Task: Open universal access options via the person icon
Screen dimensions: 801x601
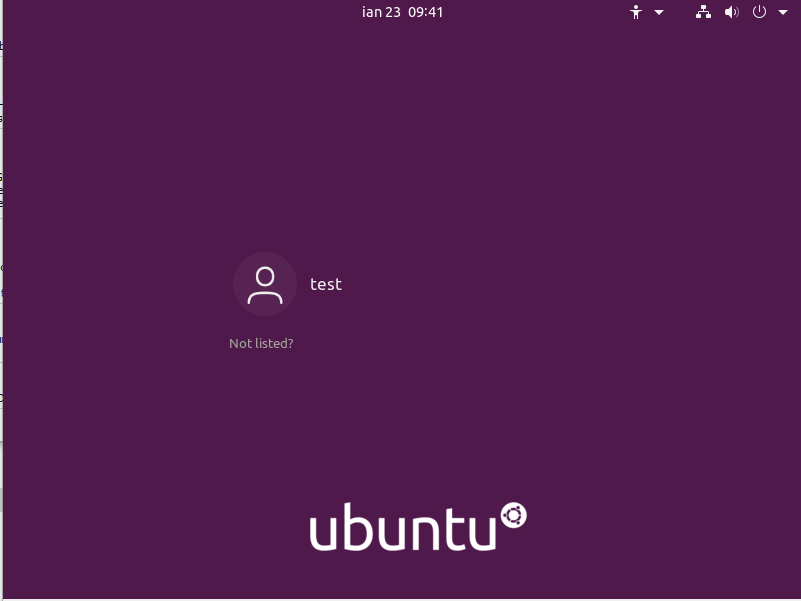Action: [637, 12]
